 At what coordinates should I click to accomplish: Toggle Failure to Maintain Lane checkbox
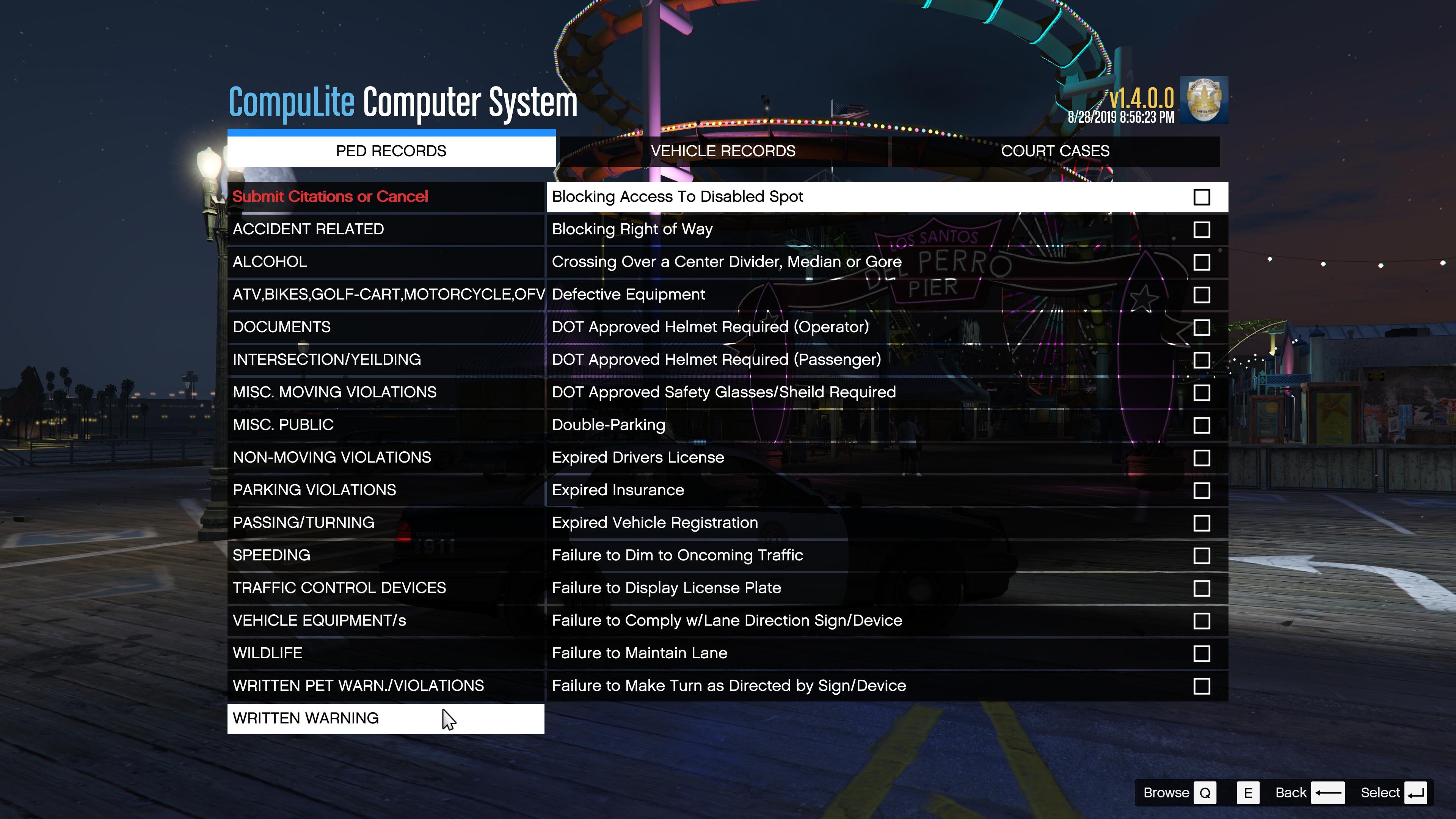[1202, 653]
